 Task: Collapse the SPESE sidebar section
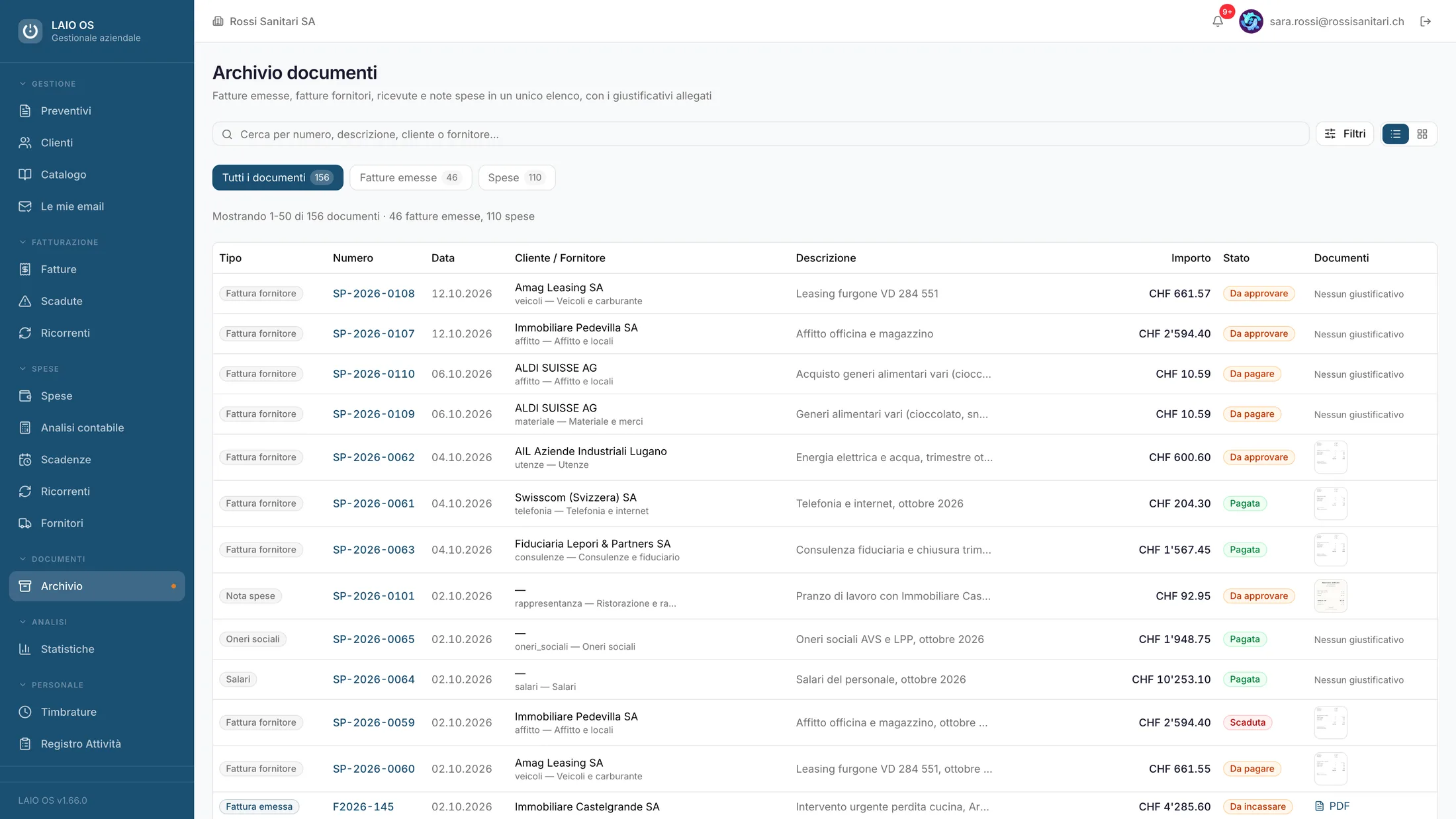click(x=39, y=368)
